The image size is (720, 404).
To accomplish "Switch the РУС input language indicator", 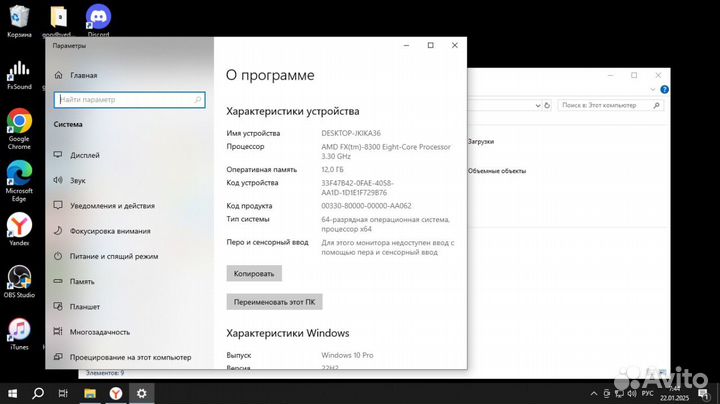I will pos(647,394).
